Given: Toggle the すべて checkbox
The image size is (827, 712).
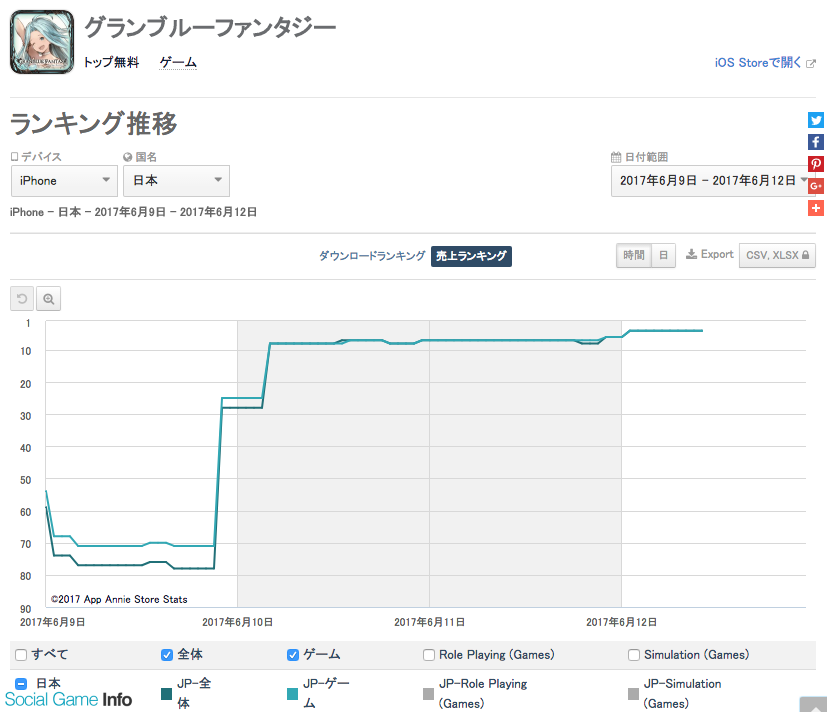Looking at the screenshot, I should pyautogui.click(x=21, y=655).
